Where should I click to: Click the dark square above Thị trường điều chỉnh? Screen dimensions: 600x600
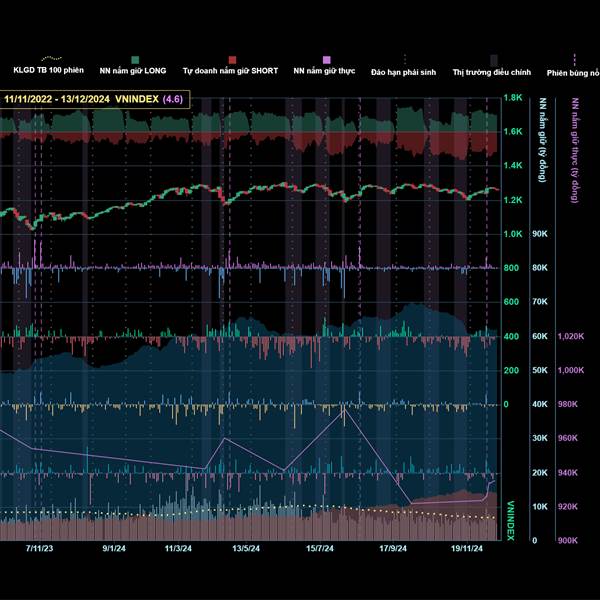point(493,60)
